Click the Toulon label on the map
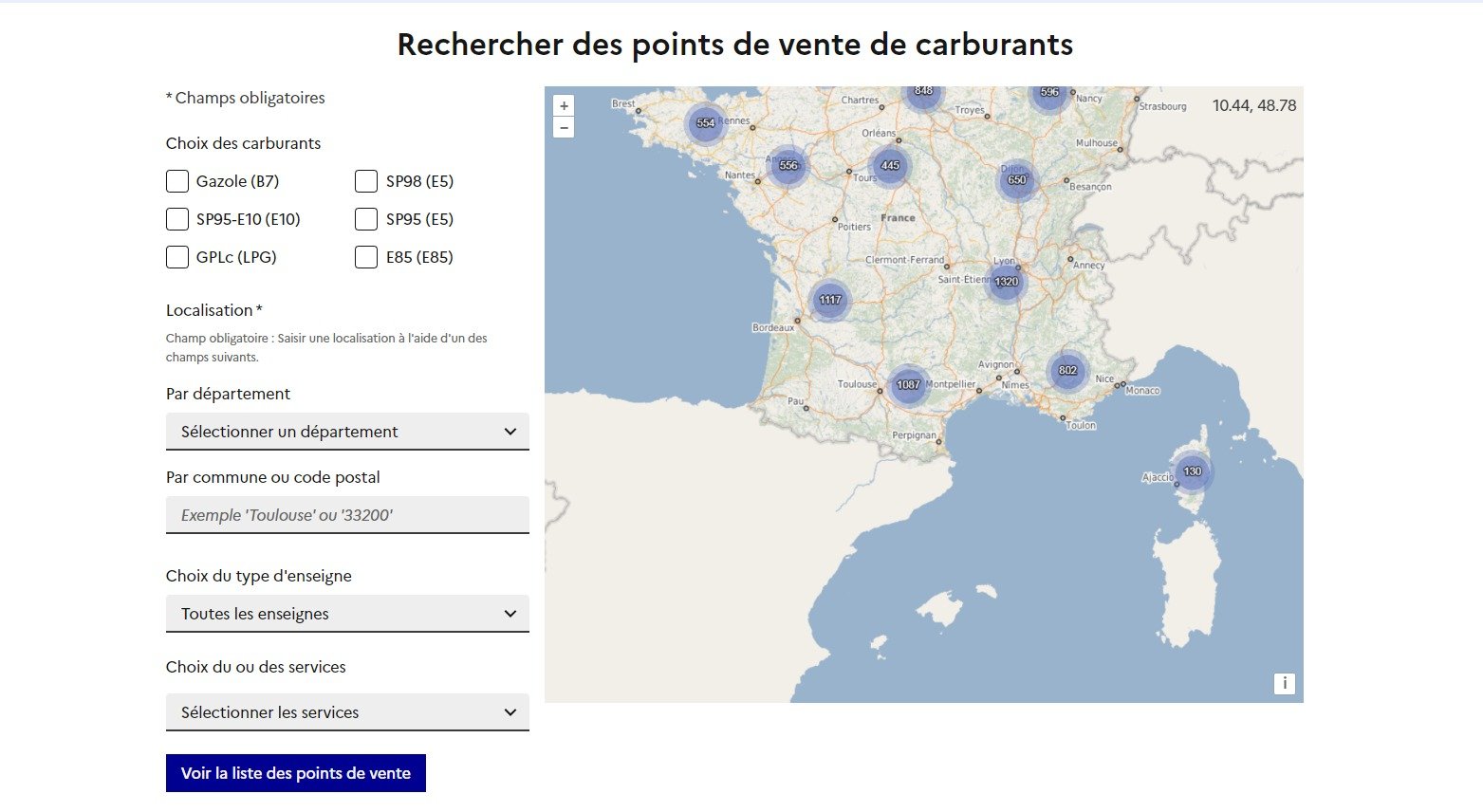 (1081, 426)
